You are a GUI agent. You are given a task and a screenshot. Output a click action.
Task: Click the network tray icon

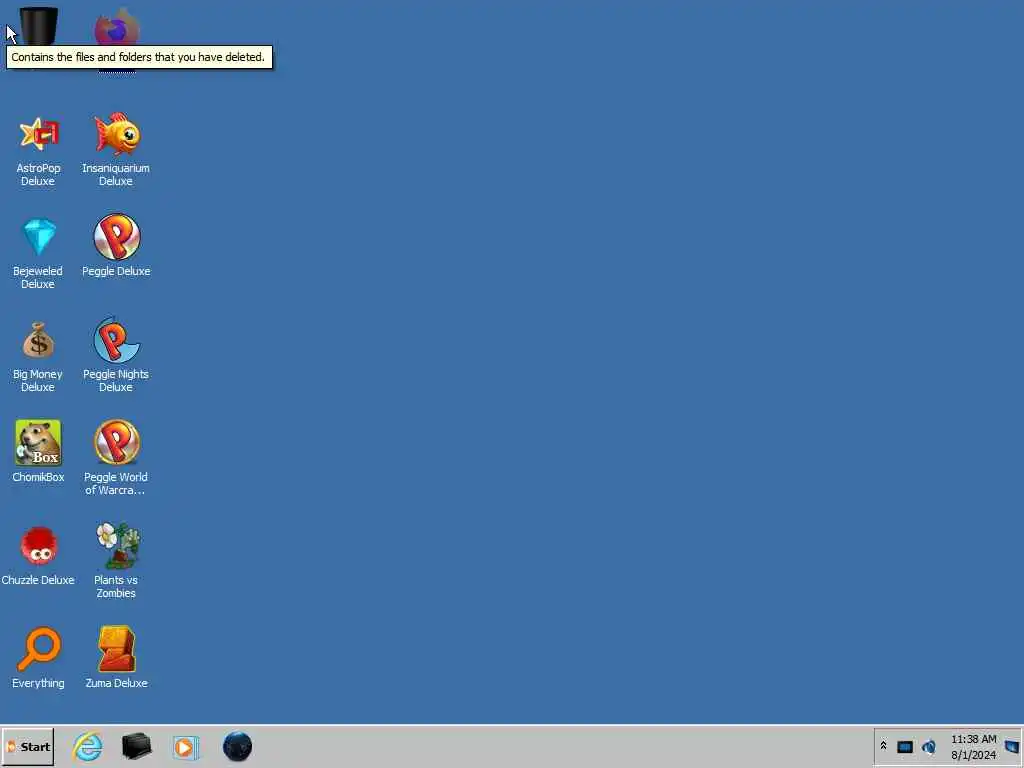pyautogui.click(x=904, y=747)
